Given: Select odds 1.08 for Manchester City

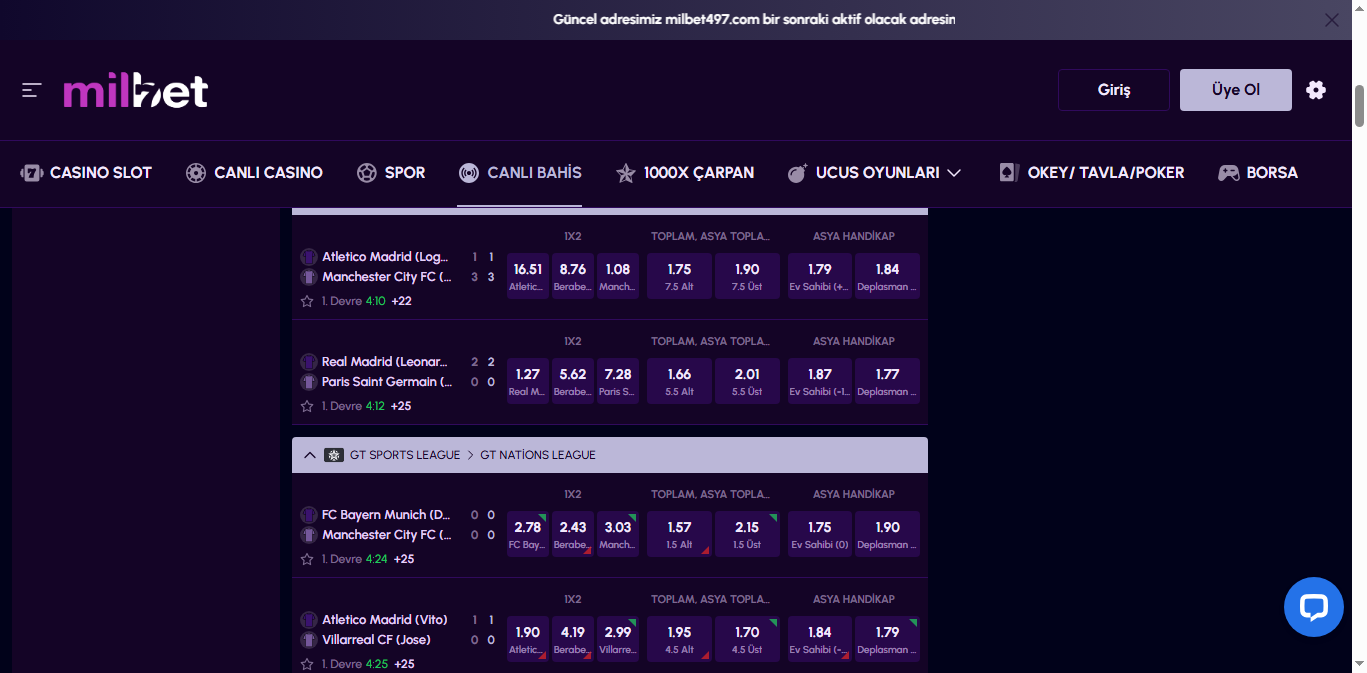Looking at the screenshot, I should (618, 276).
